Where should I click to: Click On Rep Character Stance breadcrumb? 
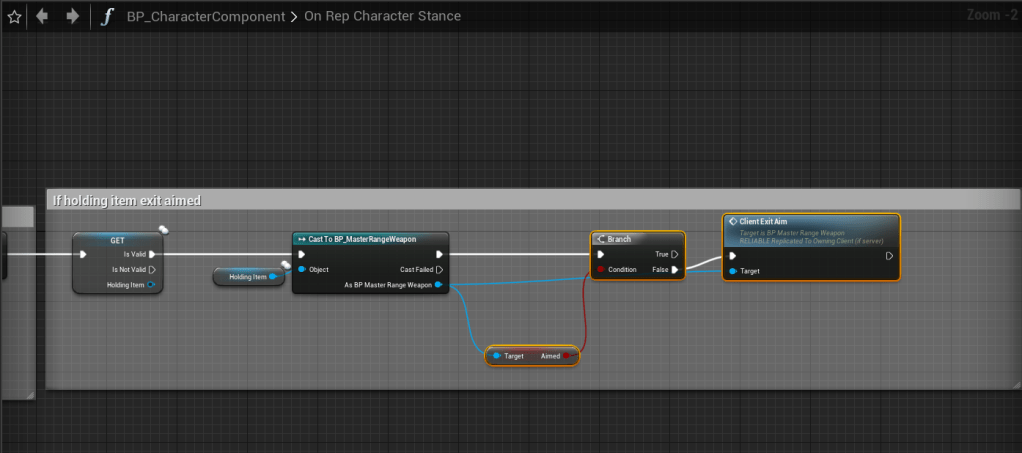(x=380, y=18)
